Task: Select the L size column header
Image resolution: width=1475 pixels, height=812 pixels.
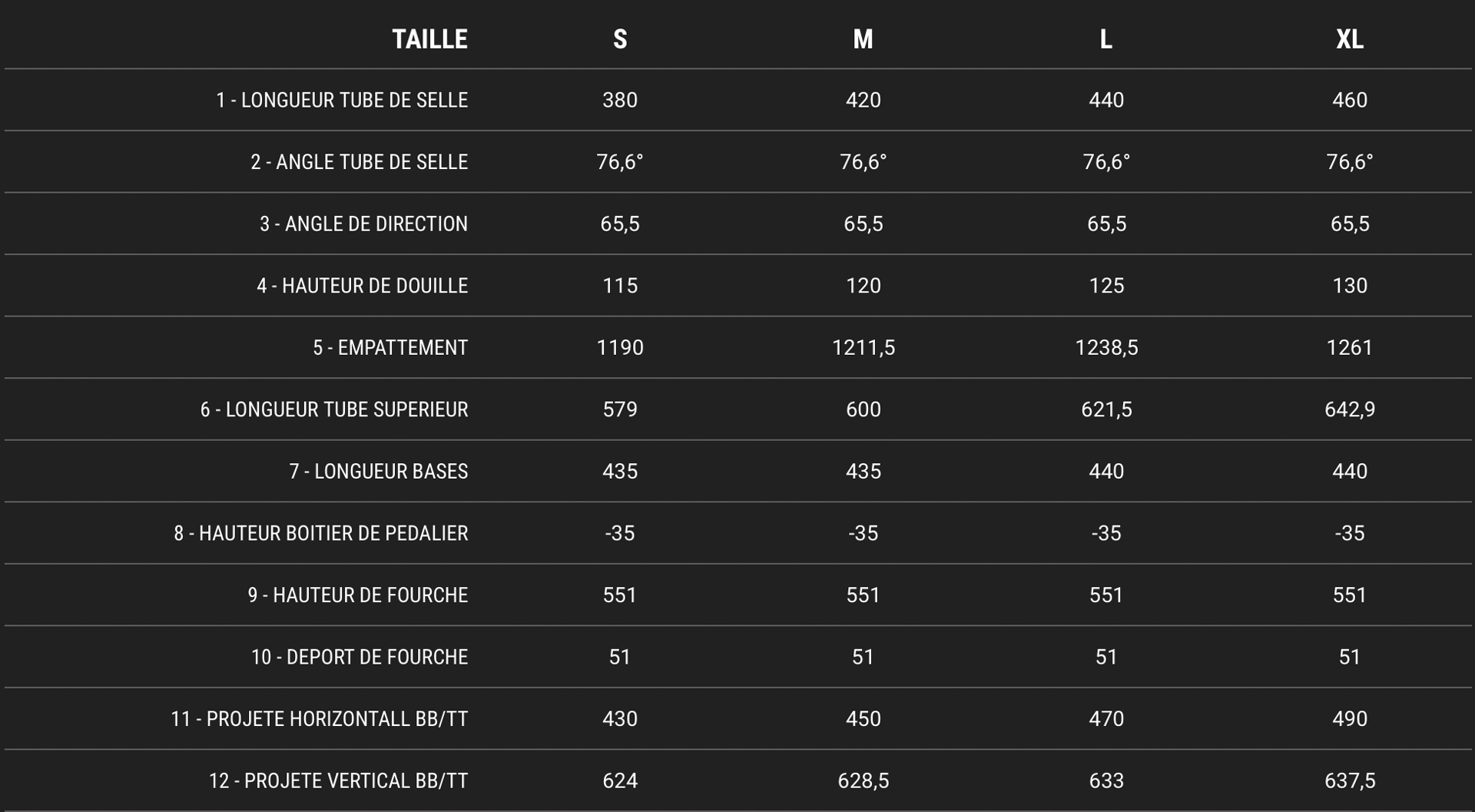Action: pos(1105,39)
